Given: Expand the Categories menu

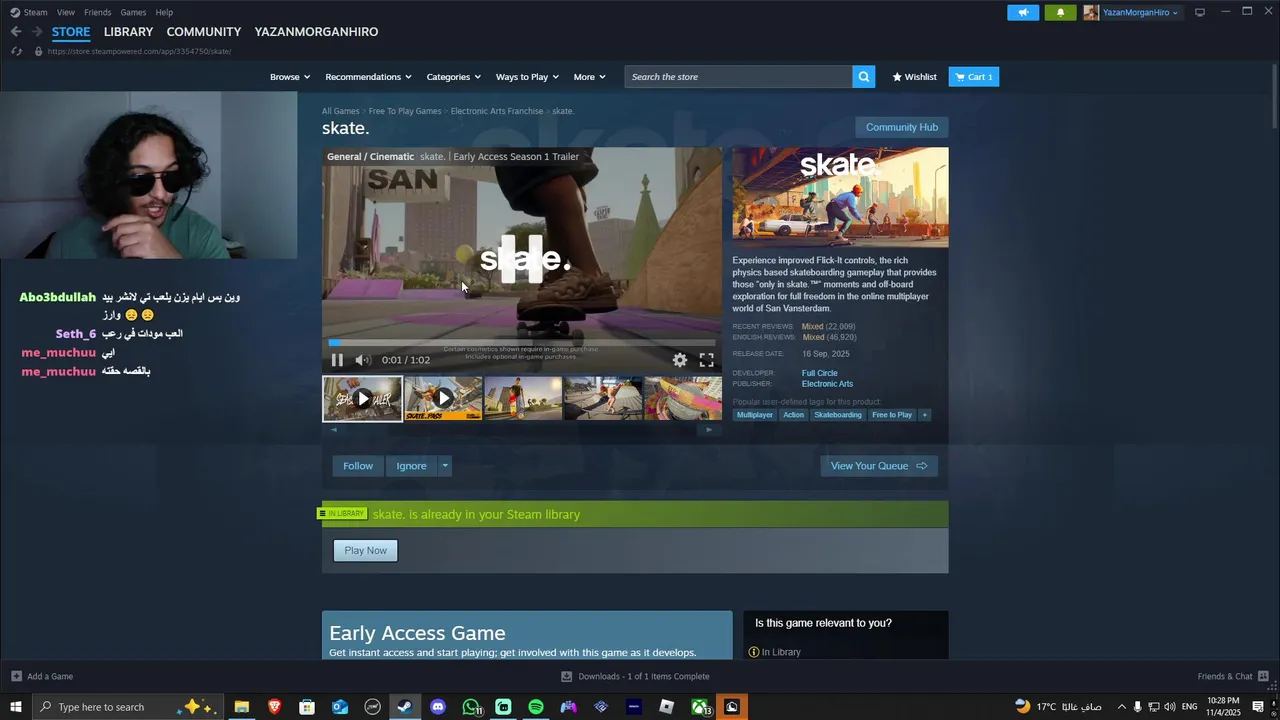Looking at the screenshot, I should [x=453, y=77].
